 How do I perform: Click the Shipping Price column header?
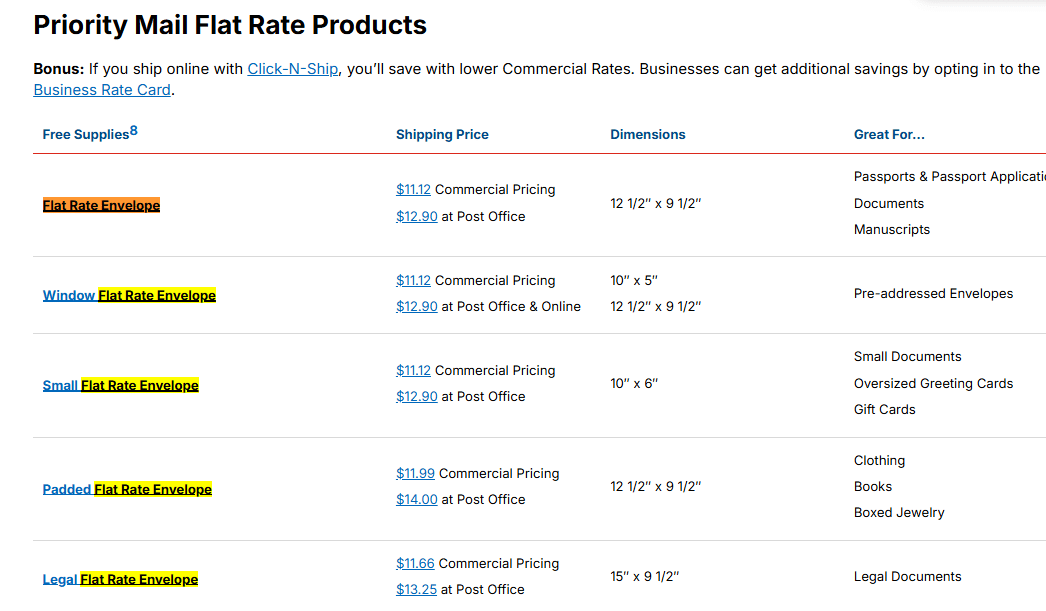[442, 135]
